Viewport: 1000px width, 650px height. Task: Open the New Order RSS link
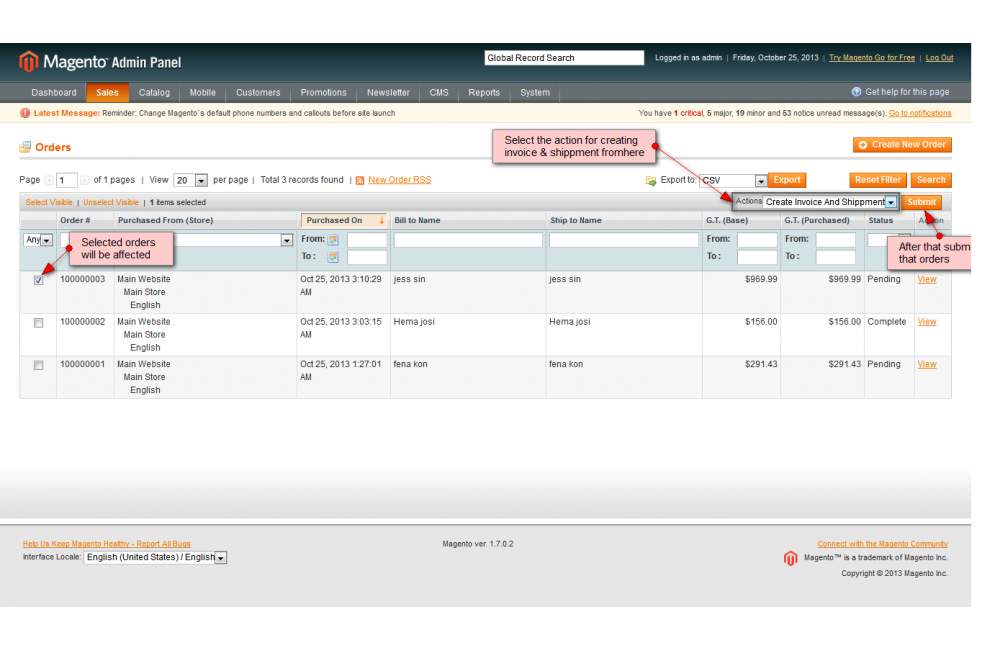399,180
